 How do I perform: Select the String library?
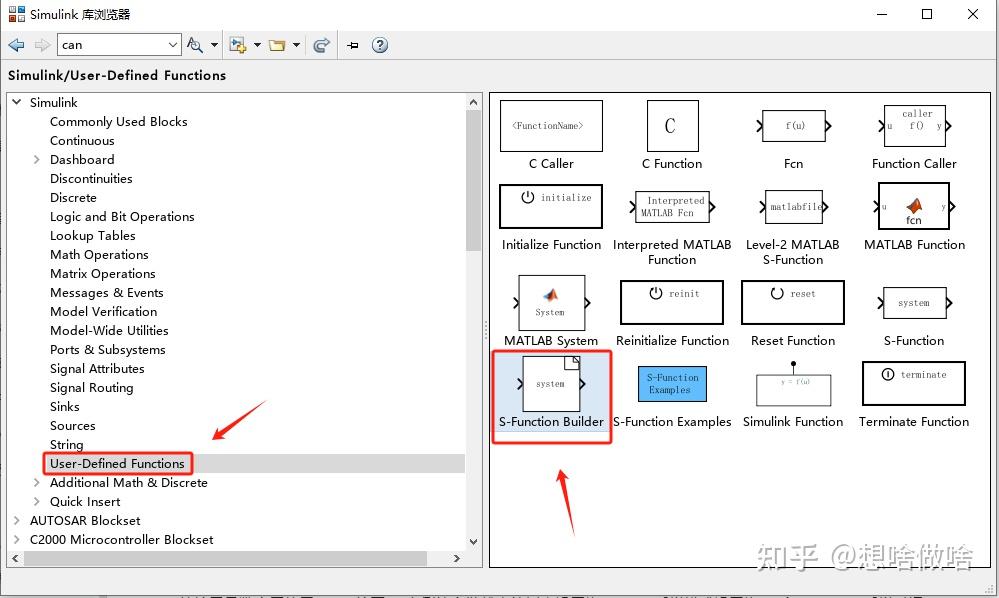(67, 445)
